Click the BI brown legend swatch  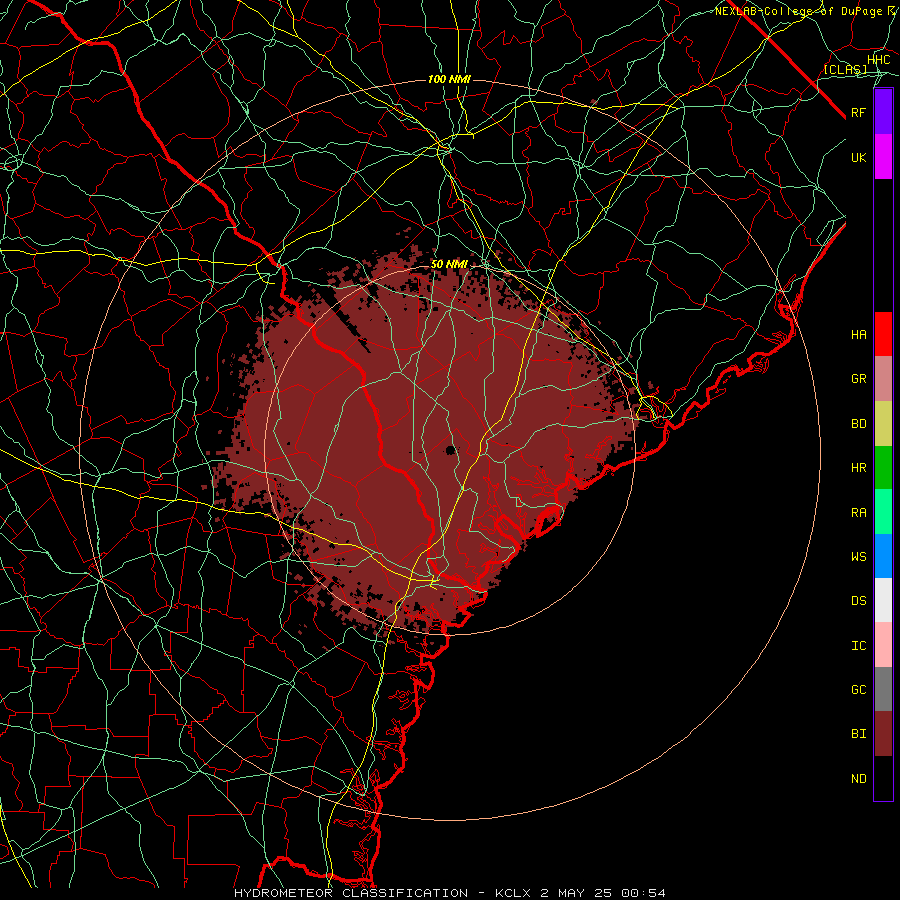point(883,734)
